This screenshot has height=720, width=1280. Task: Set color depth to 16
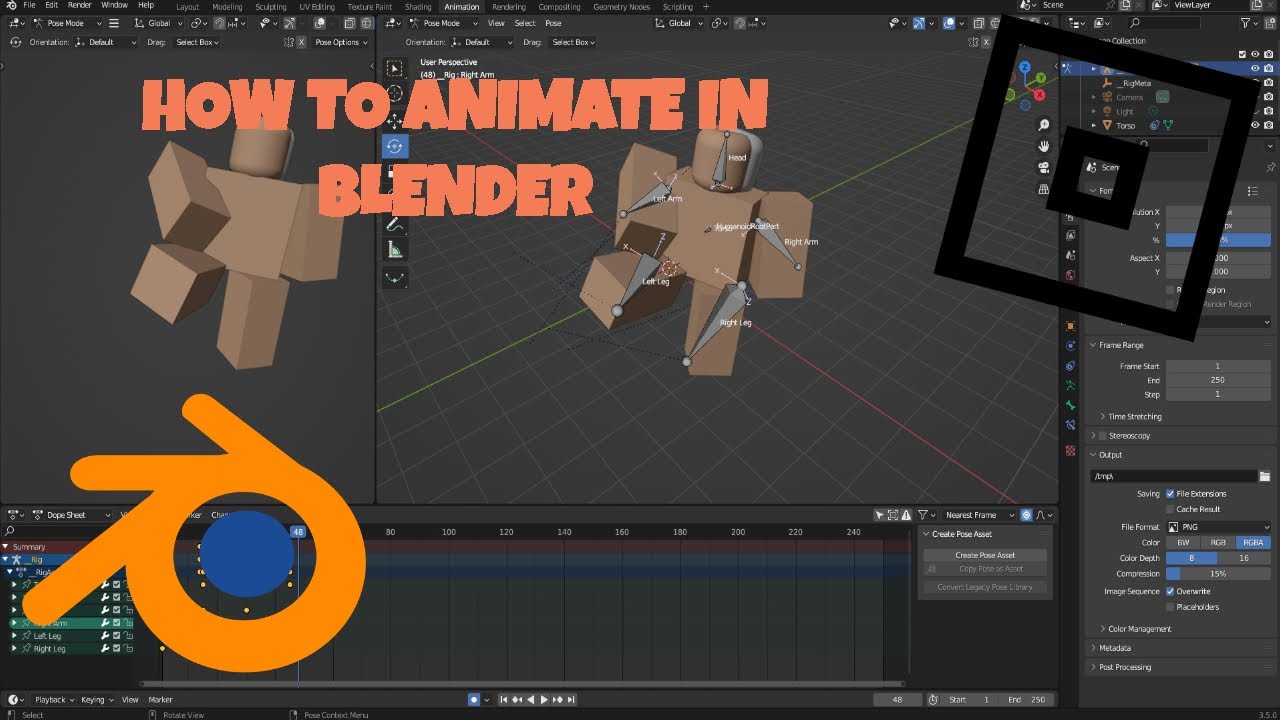[1245, 558]
